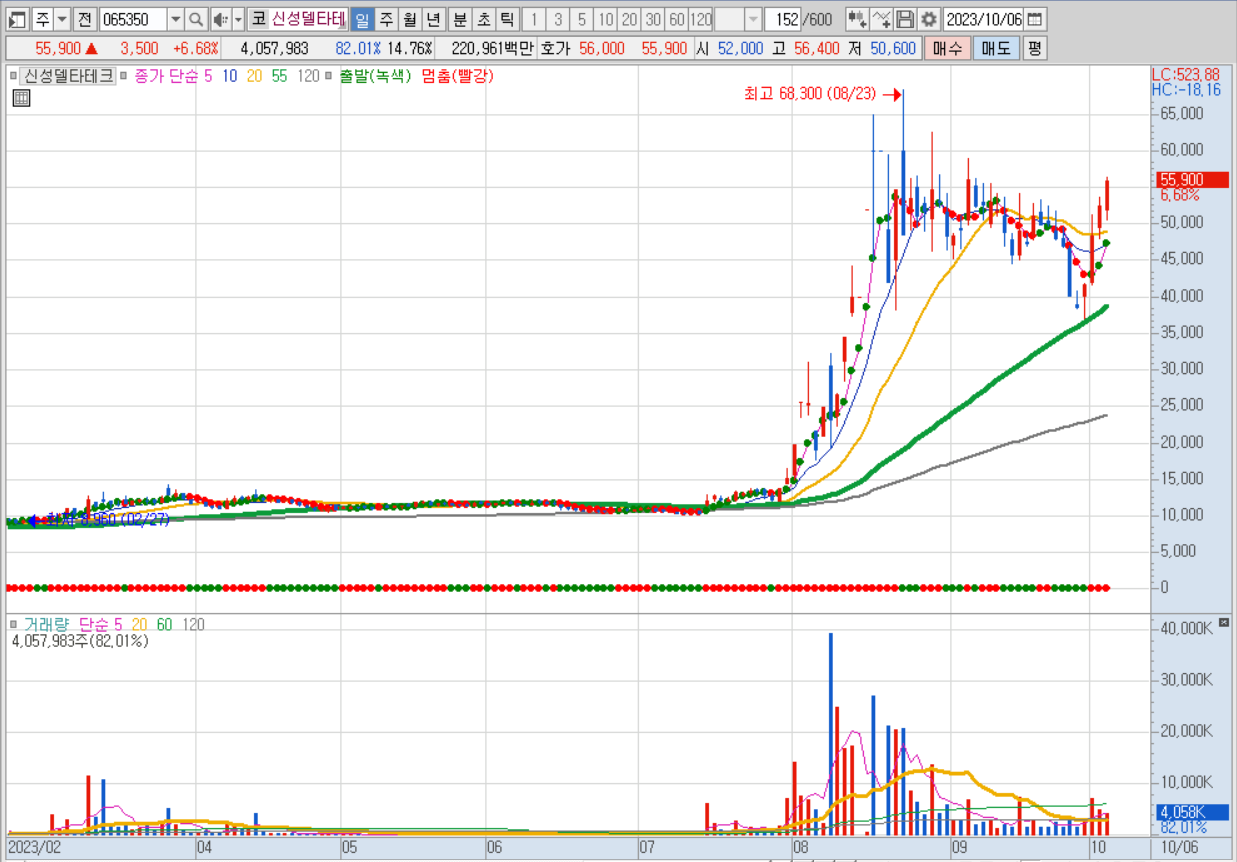Click the 코 KOSDAQ market badge
1237x862 pixels.
(258, 19)
